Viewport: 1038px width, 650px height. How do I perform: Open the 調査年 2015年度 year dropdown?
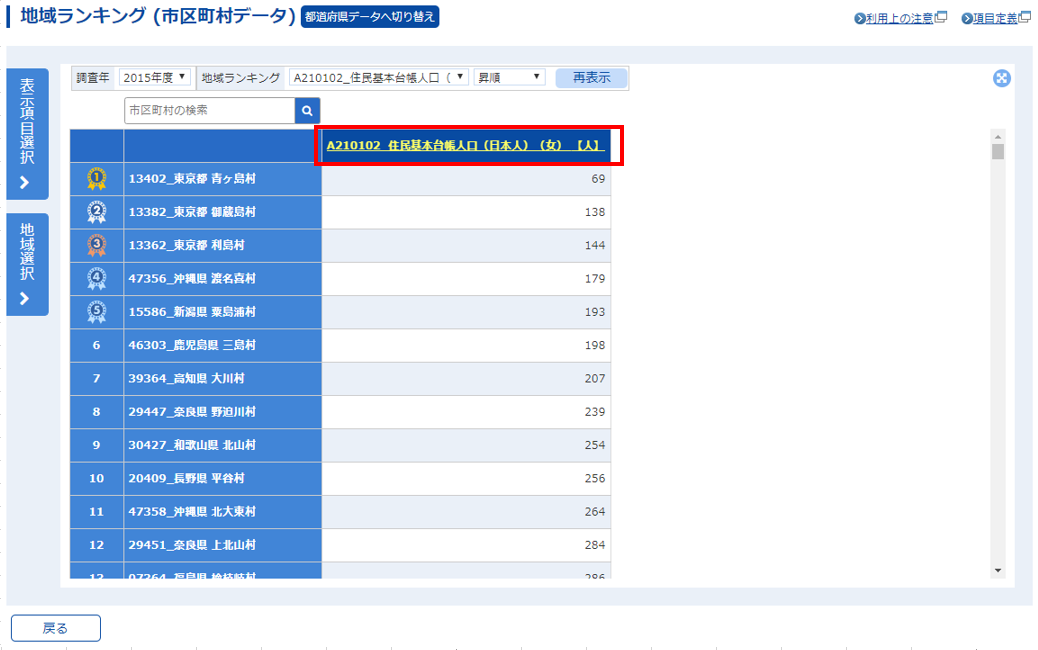[x=154, y=78]
